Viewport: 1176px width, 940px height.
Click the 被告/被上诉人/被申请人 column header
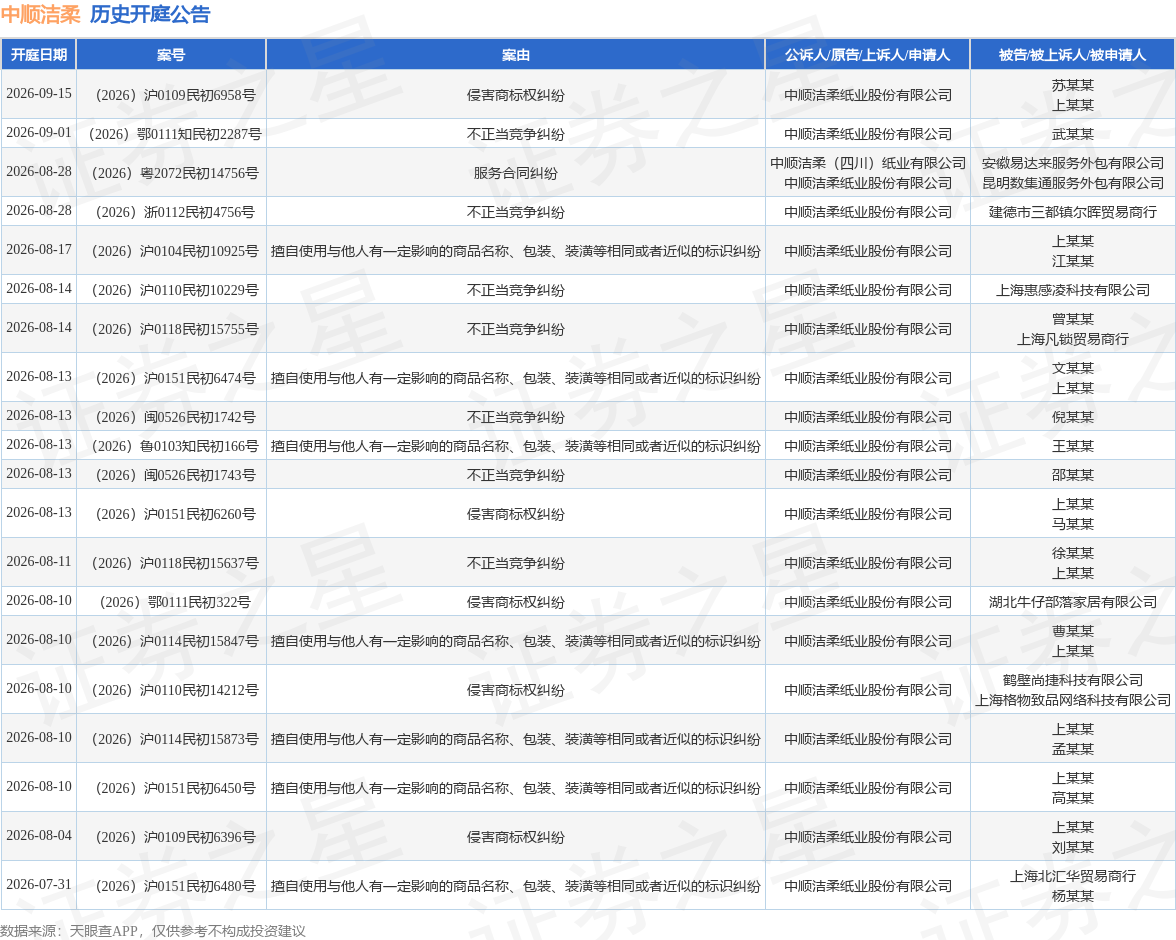[1072, 55]
